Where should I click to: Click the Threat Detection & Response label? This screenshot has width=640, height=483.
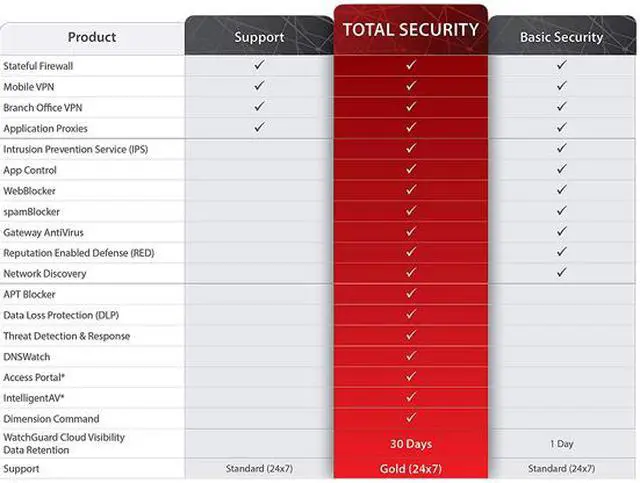[67, 336]
